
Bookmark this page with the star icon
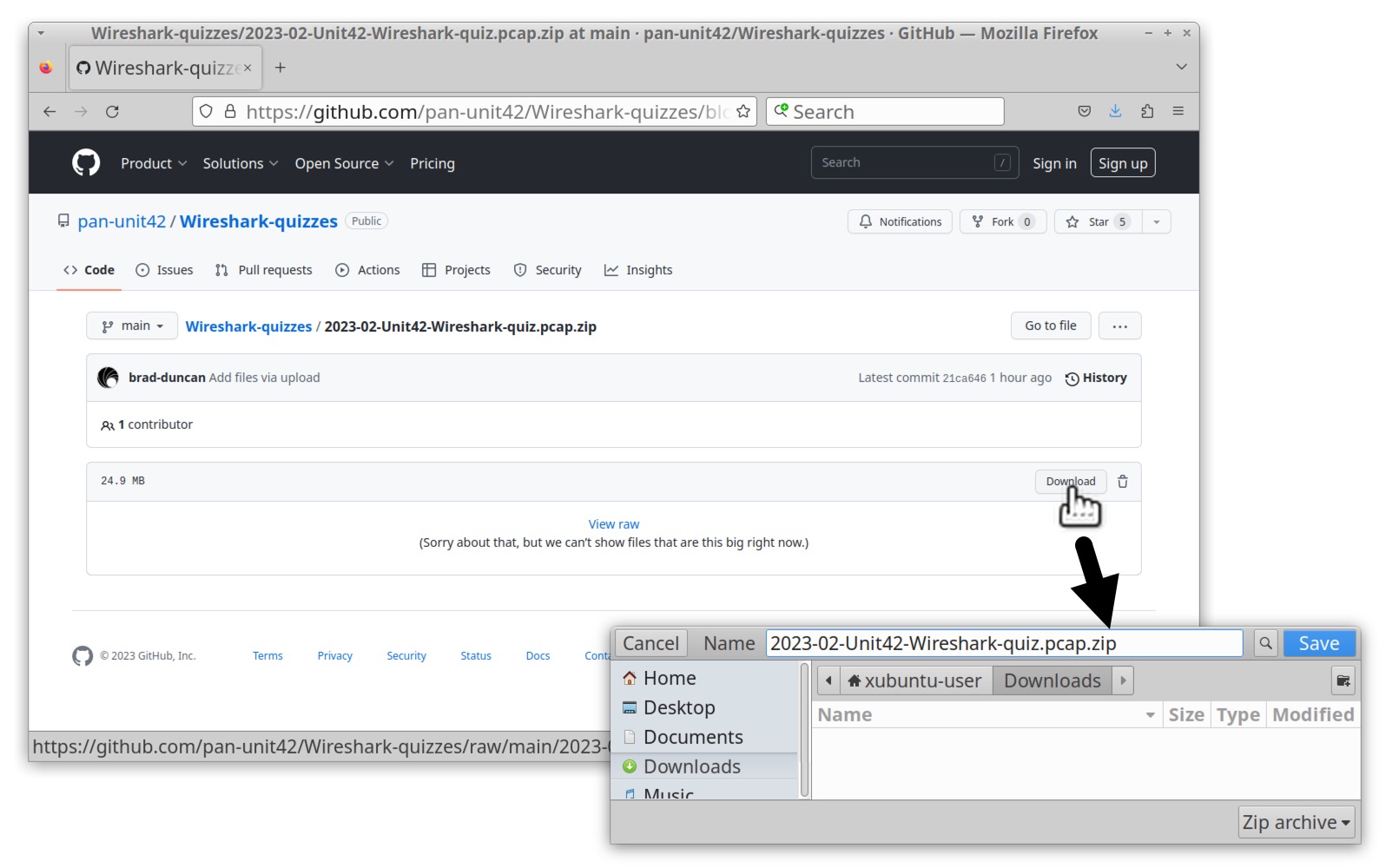(x=743, y=111)
